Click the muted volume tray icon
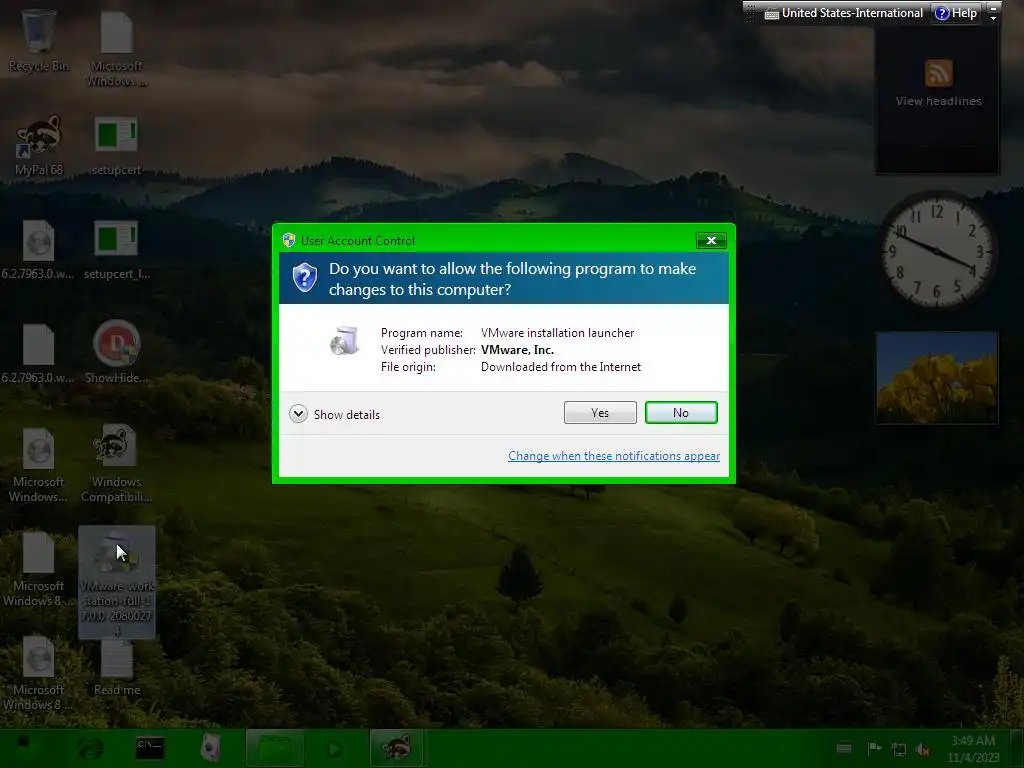Screen dimensions: 1024x768 click(923, 749)
